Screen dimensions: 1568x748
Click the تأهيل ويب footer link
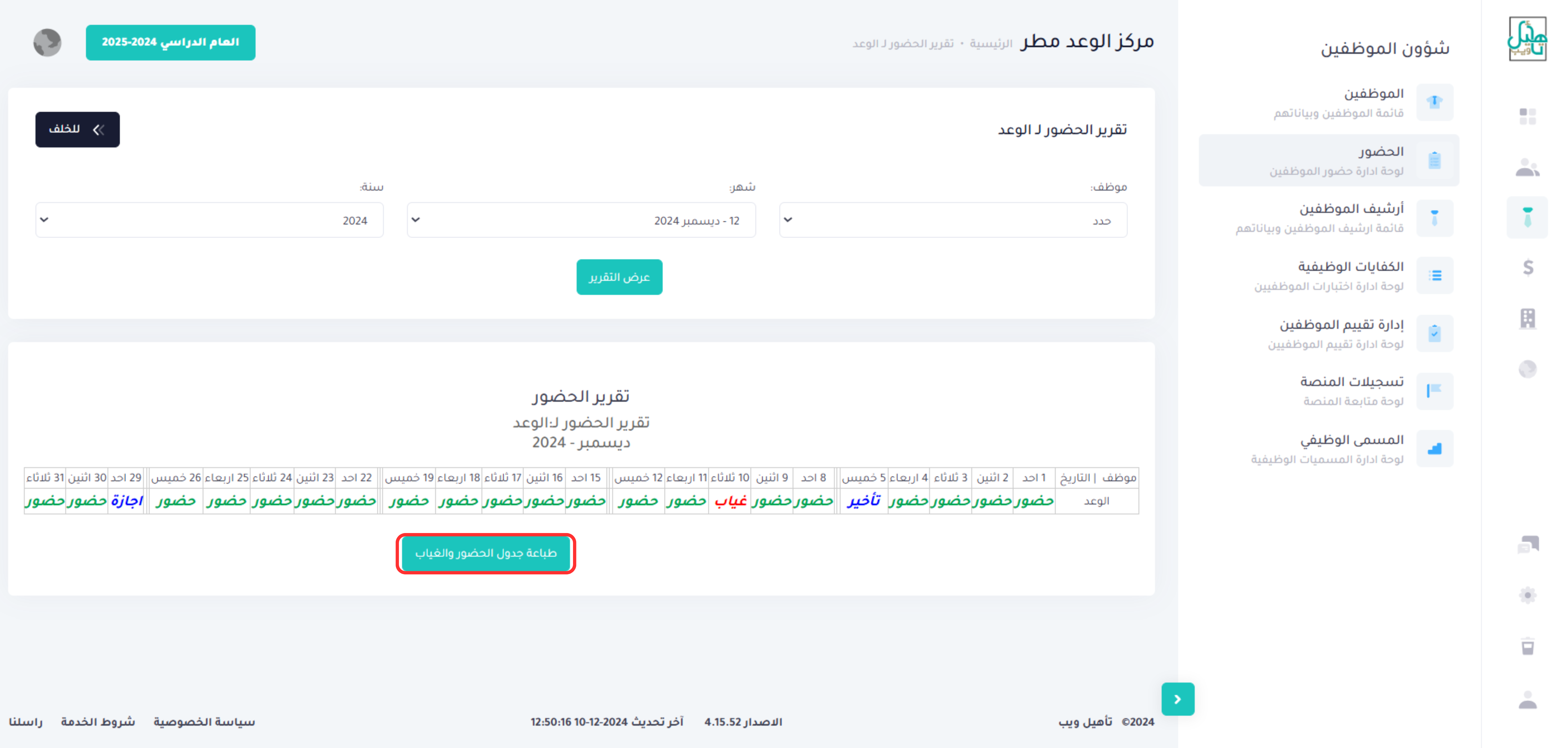(x=1085, y=722)
